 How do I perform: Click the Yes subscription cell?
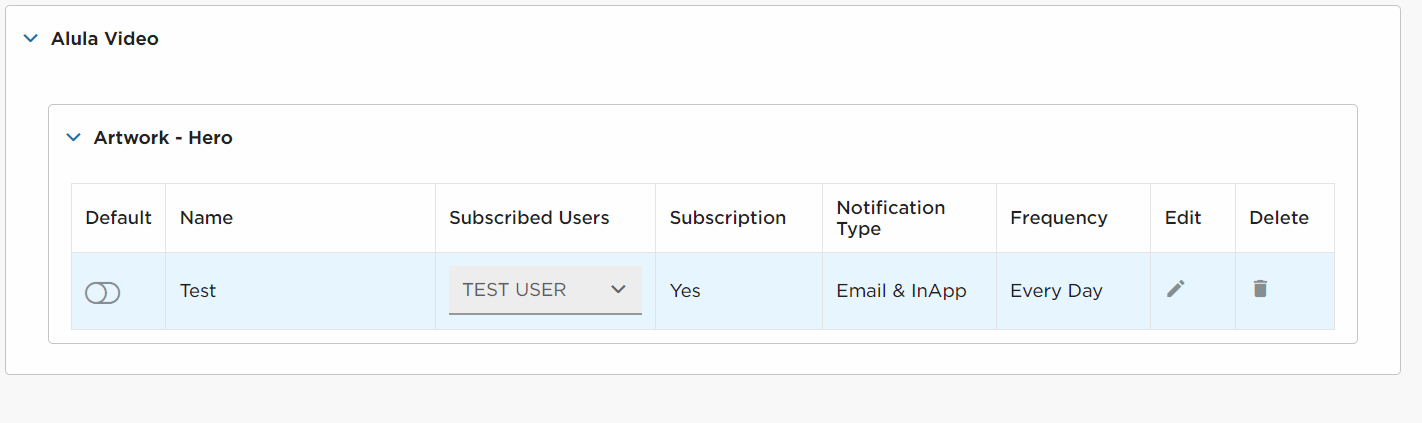685,291
